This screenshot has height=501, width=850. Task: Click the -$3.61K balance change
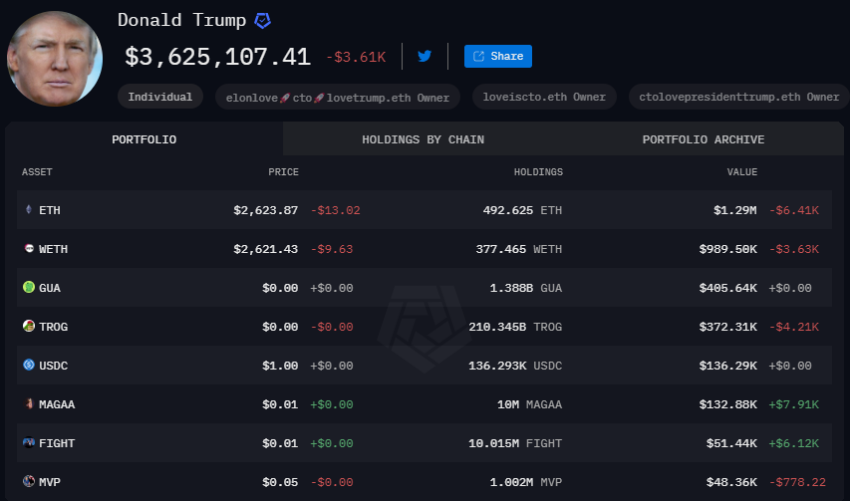(356, 57)
